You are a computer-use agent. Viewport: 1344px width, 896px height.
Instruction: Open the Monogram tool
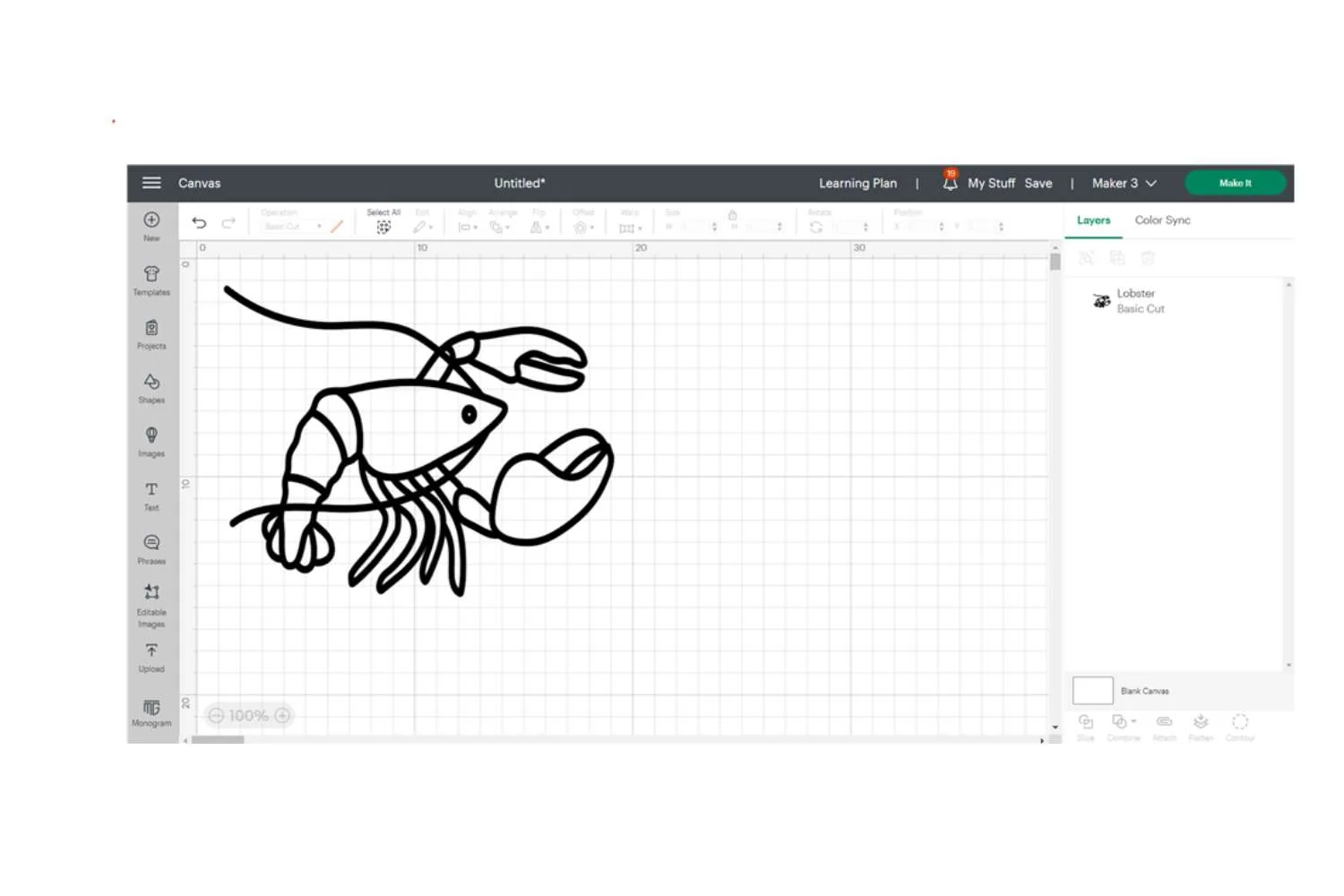point(151,711)
